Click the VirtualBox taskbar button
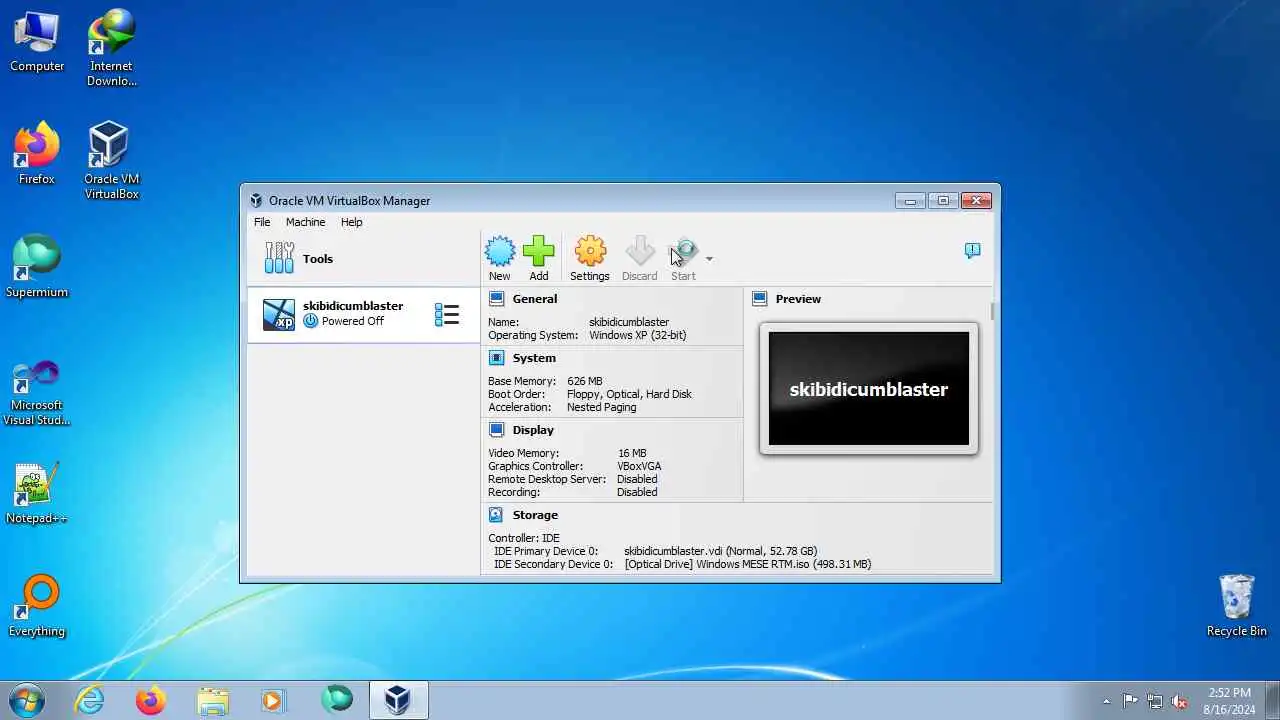 (x=399, y=700)
